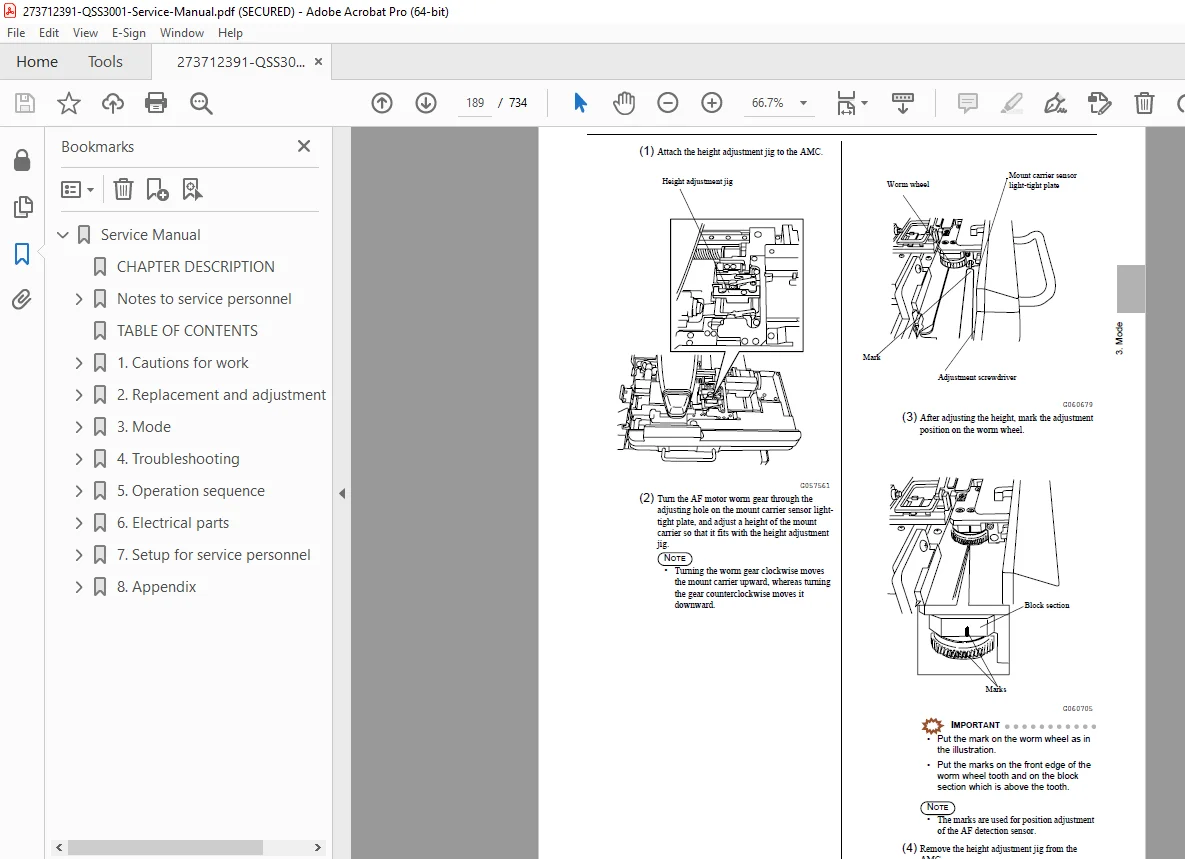1185x859 pixels.
Task: Open the File menu
Action: point(16,32)
